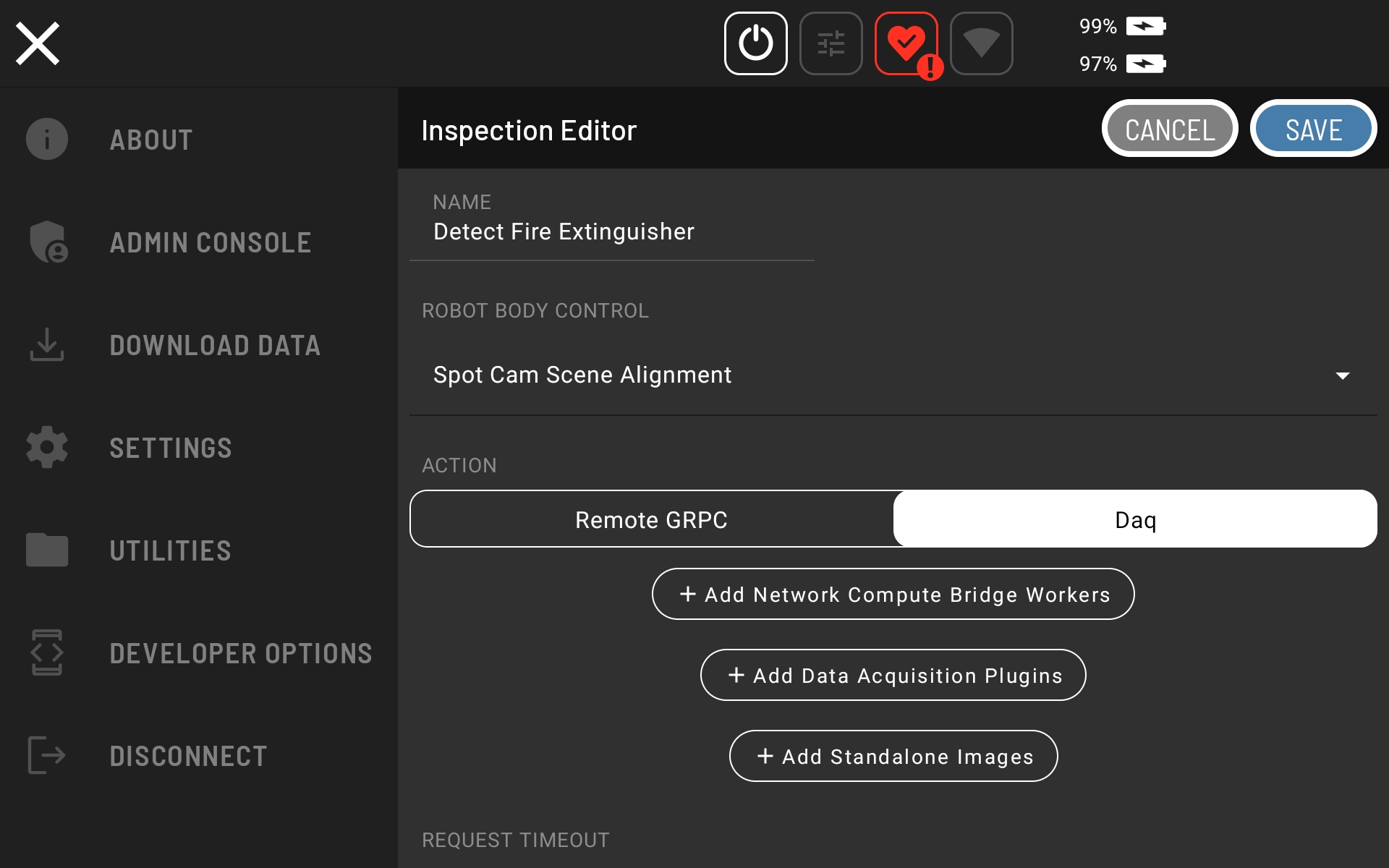Expand the Robot Body Control dropdown arrow
The height and width of the screenshot is (868, 1389).
[x=1342, y=375]
